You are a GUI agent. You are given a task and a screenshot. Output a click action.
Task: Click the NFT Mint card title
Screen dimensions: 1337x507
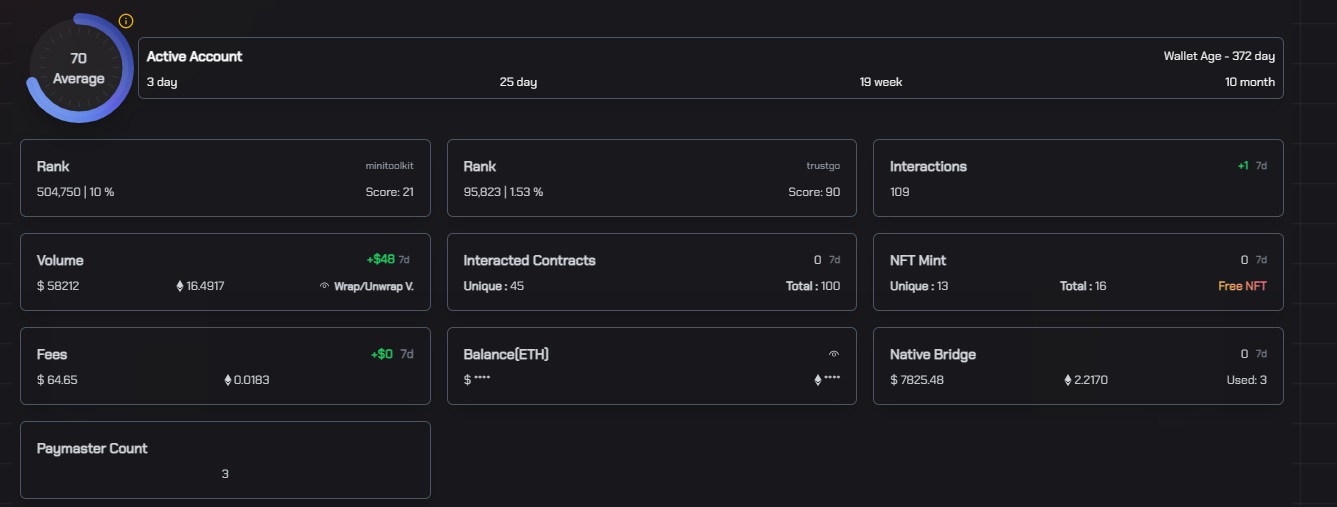click(x=918, y=260)
